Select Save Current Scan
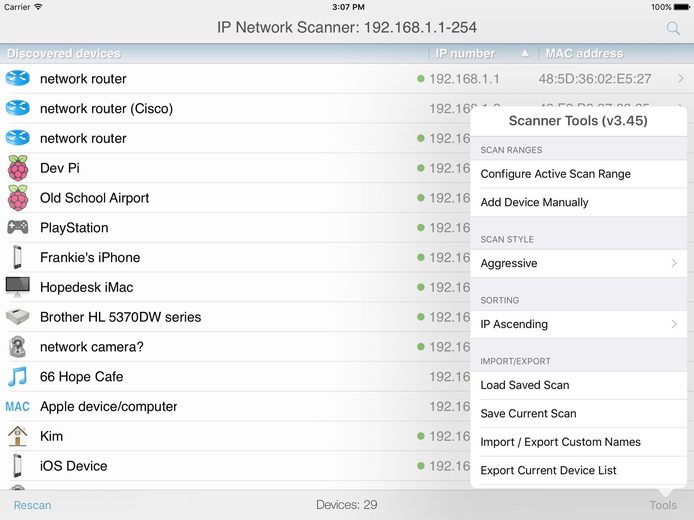 [578, 413]
